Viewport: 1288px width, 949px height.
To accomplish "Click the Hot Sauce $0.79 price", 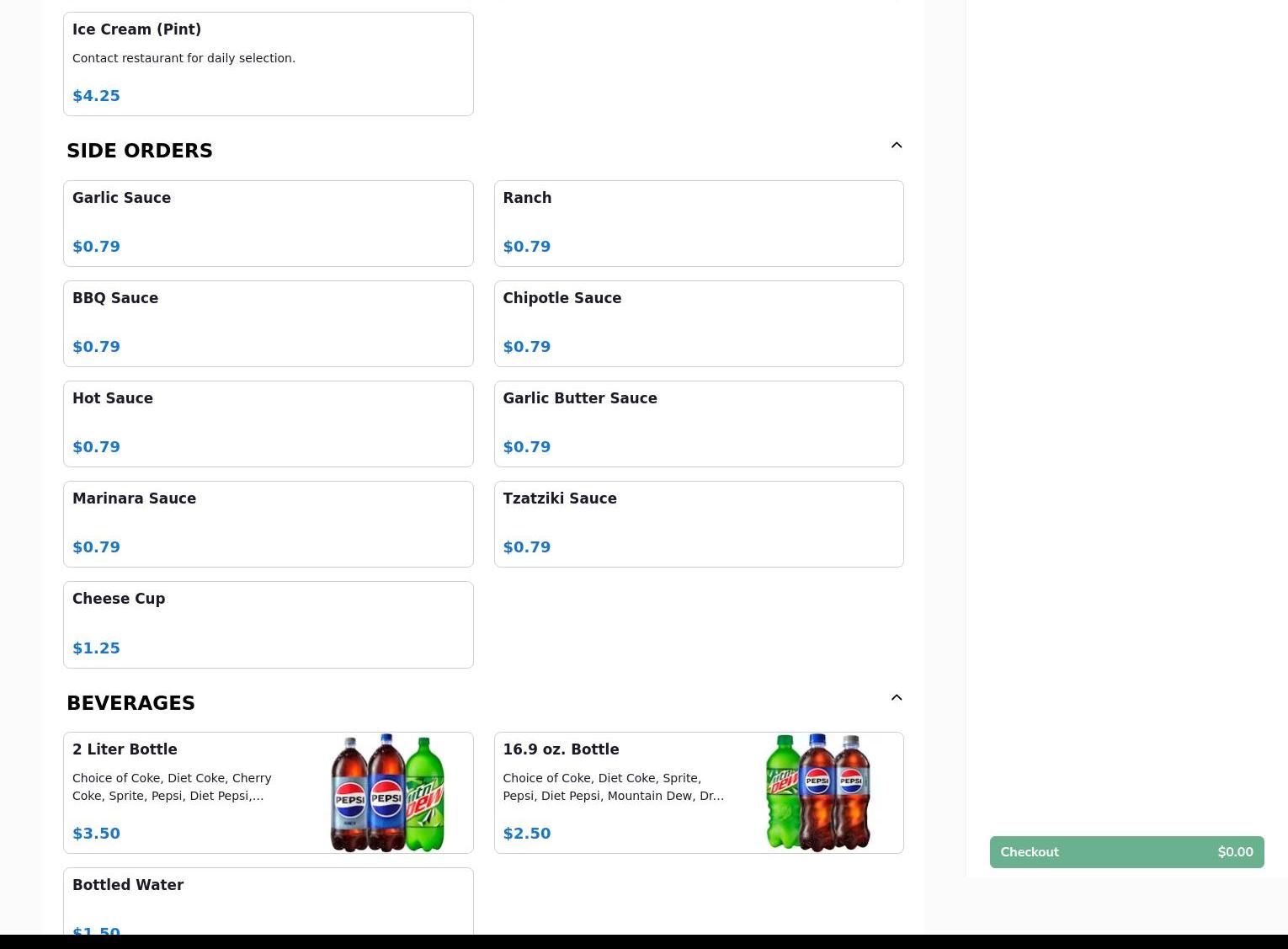I will [96, 447].
